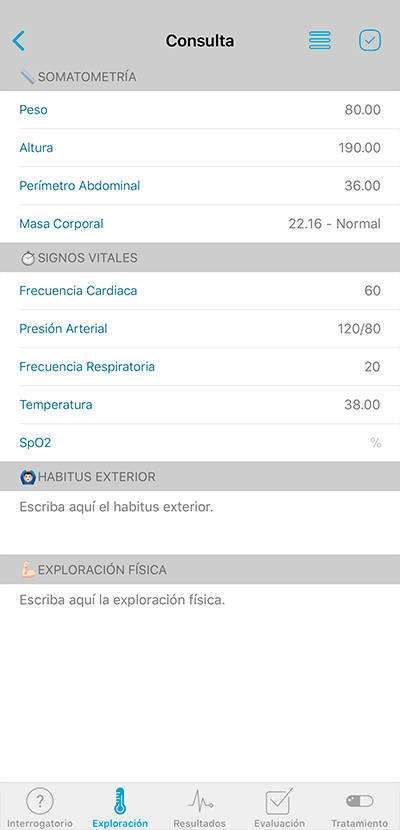Tap the ruler icon beside Somatometría
The width and height of the screenshot is (400, 830).
(x=28, y=77)
